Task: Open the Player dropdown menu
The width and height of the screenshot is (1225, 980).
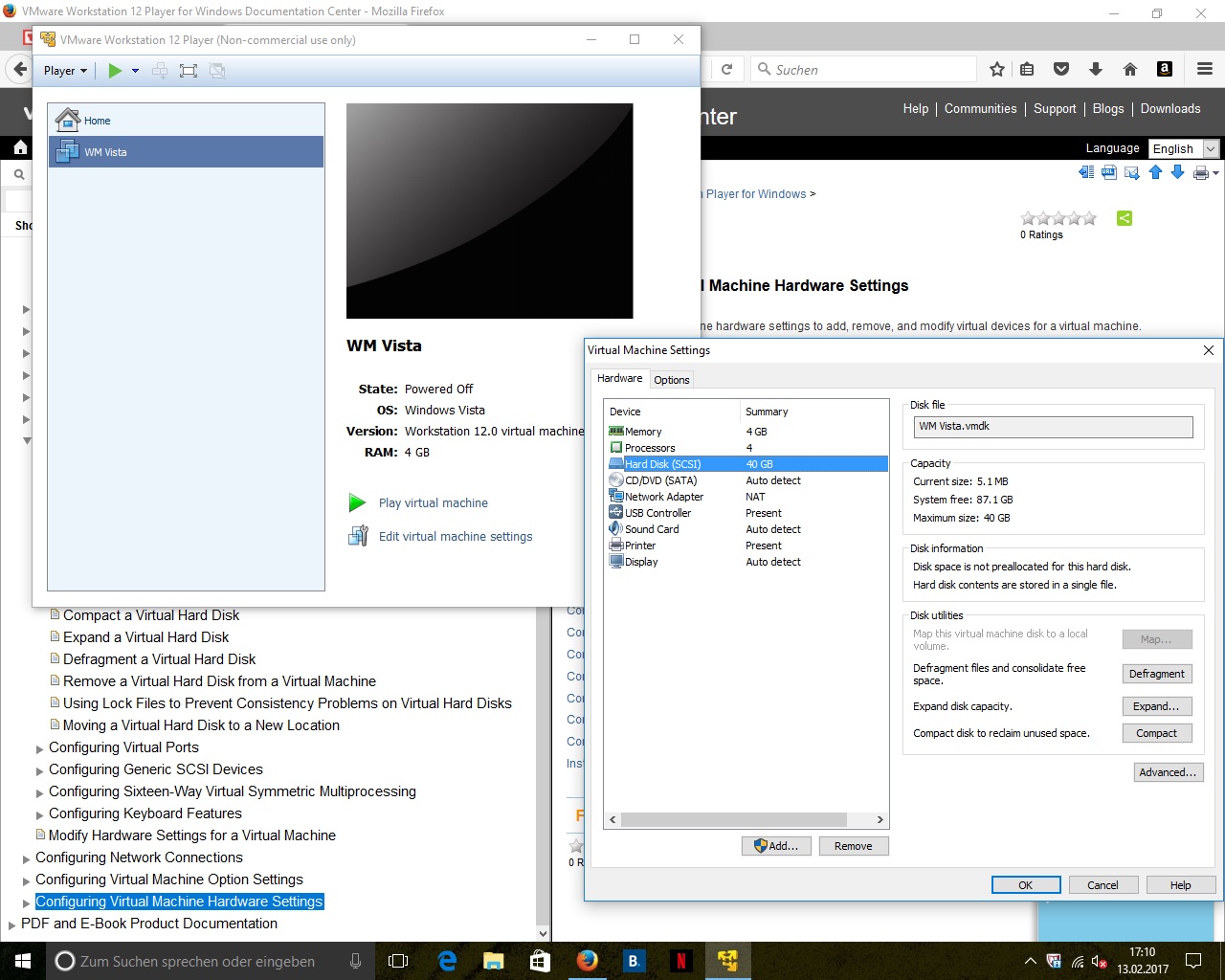Action: coord(65,71)
